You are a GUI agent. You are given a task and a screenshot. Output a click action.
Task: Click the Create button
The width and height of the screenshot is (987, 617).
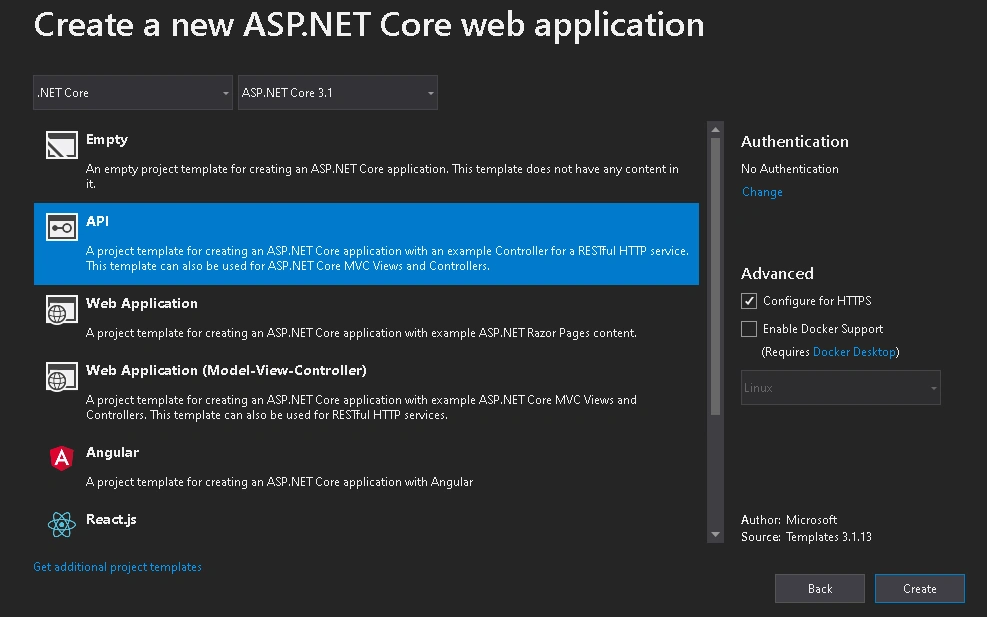pos(920,589)
